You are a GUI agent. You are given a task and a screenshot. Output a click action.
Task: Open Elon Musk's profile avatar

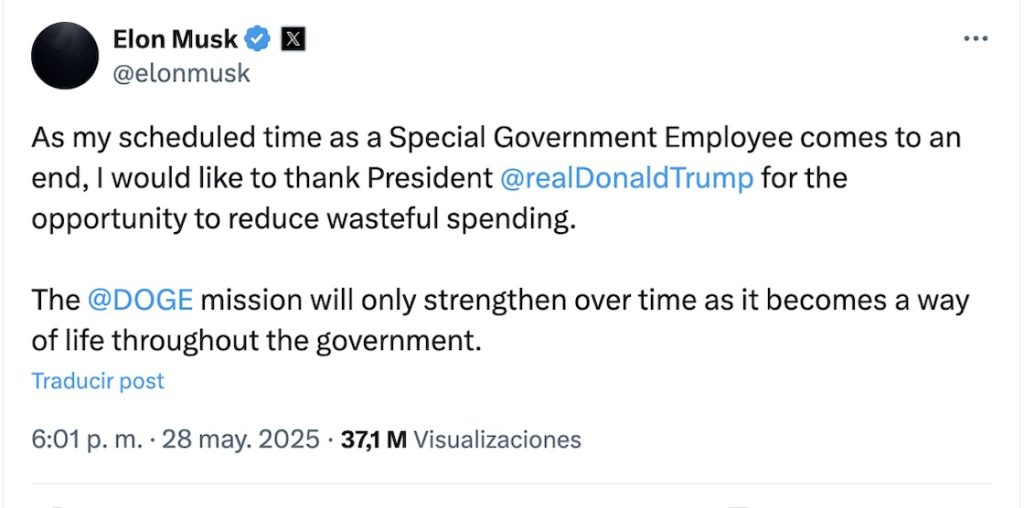(64, 56)
